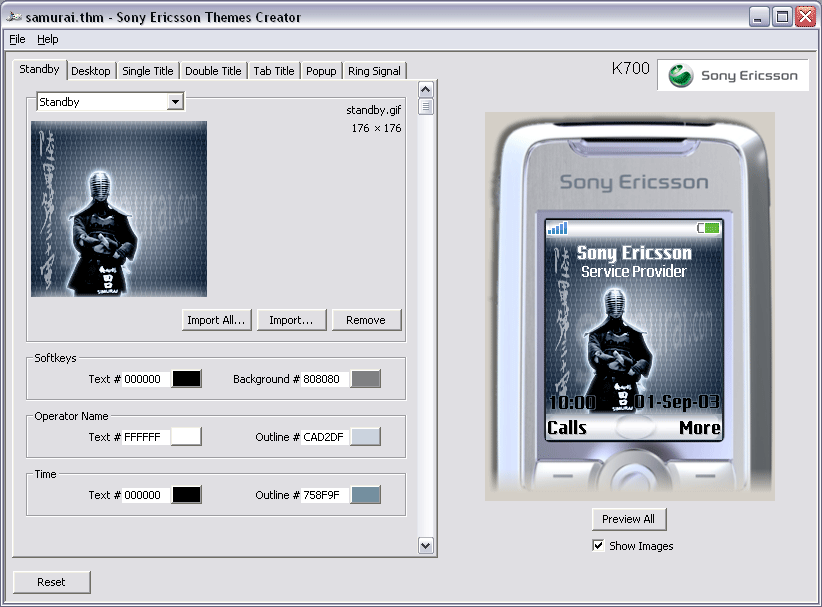
Task: Click the samurai standby image thumbnail
Action: 119,209
